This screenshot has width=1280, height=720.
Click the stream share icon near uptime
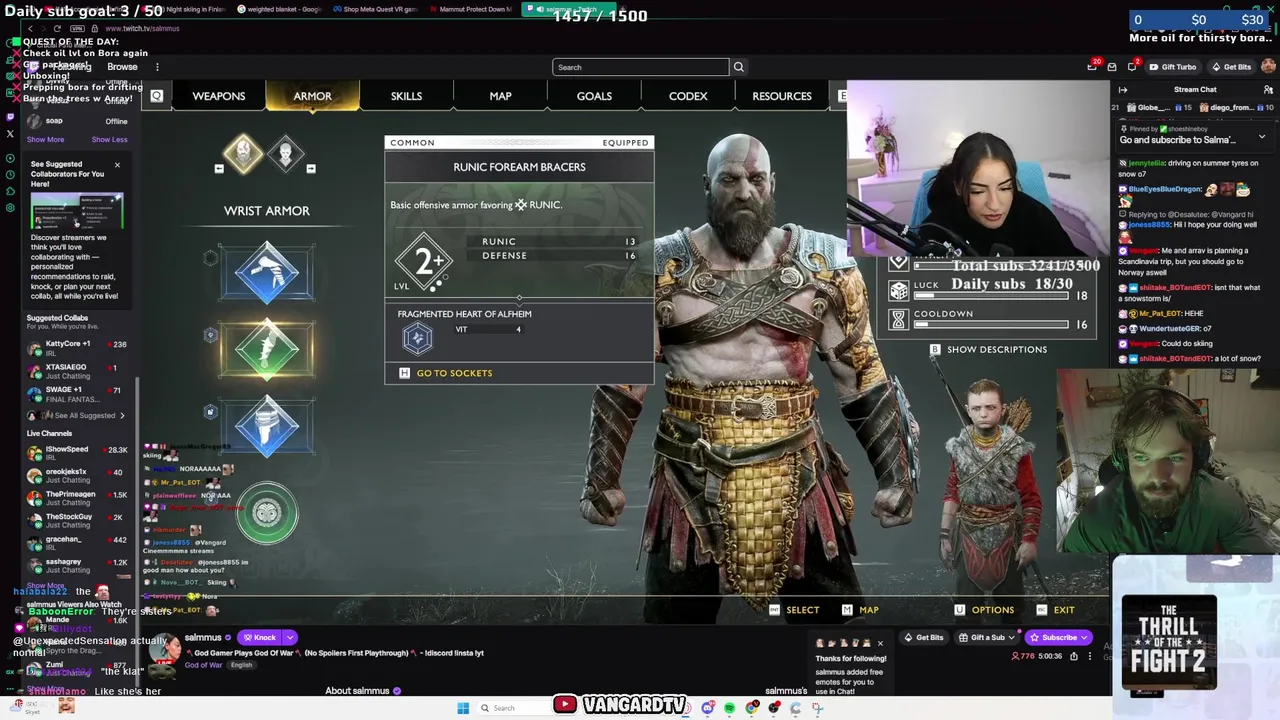coord(1074,656)
